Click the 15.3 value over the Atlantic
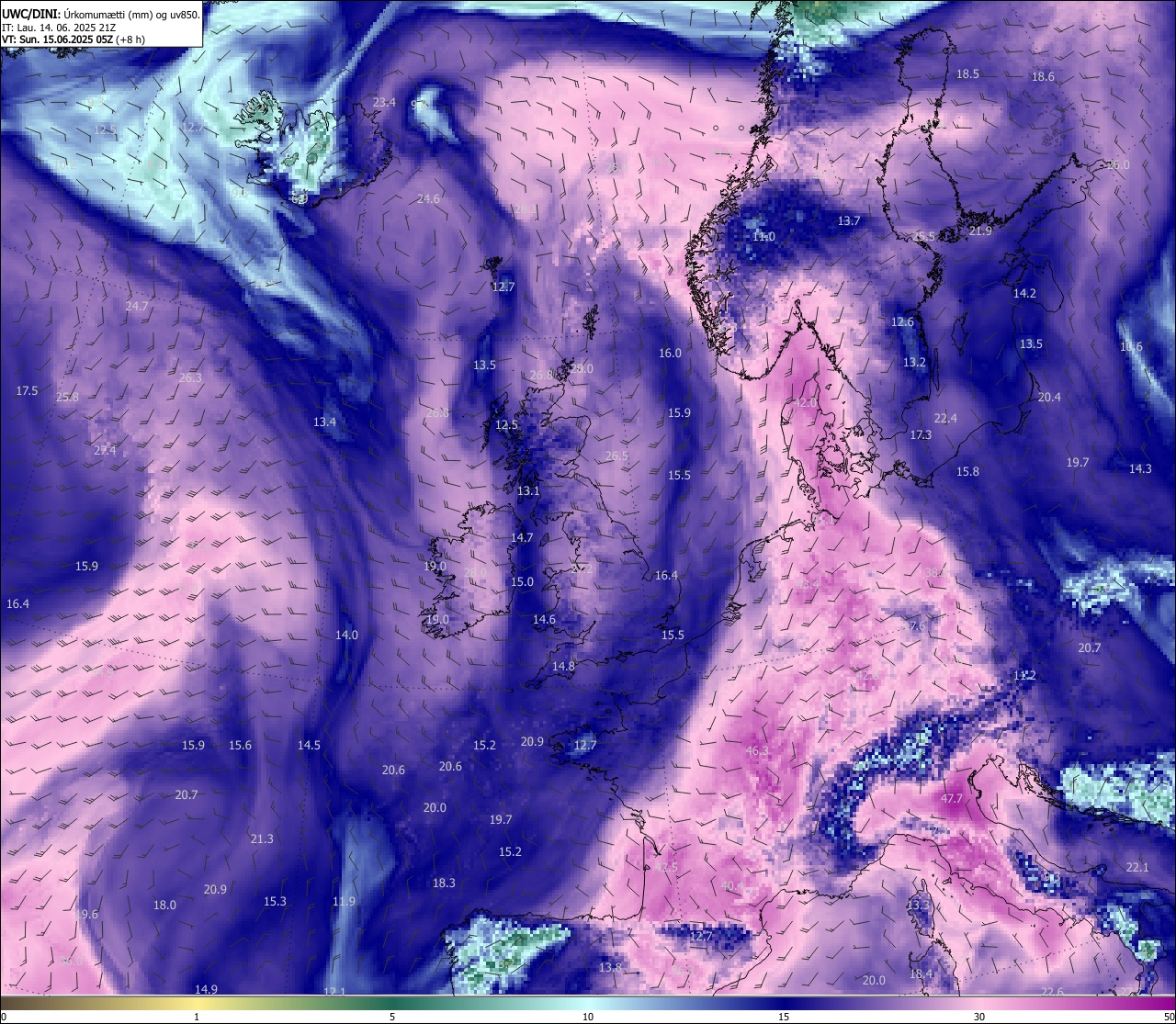 [x=275, y=901]
